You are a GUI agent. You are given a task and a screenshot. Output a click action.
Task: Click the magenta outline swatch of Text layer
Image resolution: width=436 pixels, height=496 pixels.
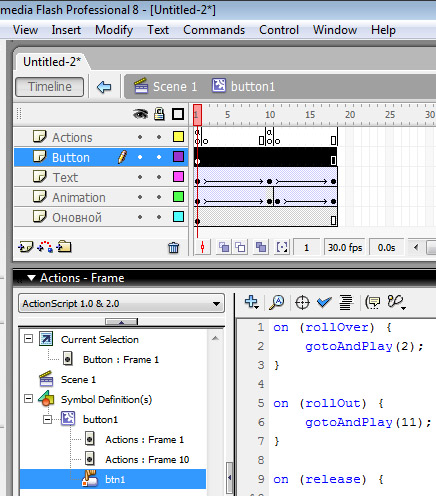pyautogui.click(x=178, y=177)
